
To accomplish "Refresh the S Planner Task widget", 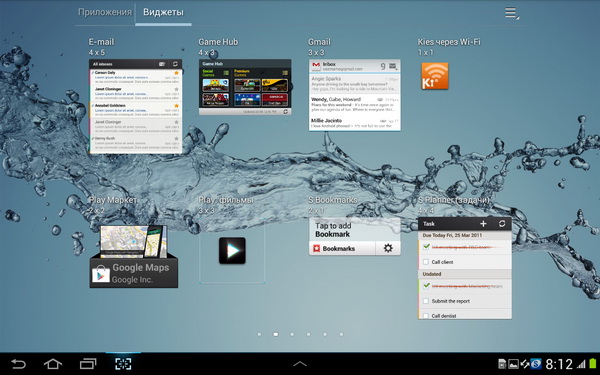I will point(502,224).
